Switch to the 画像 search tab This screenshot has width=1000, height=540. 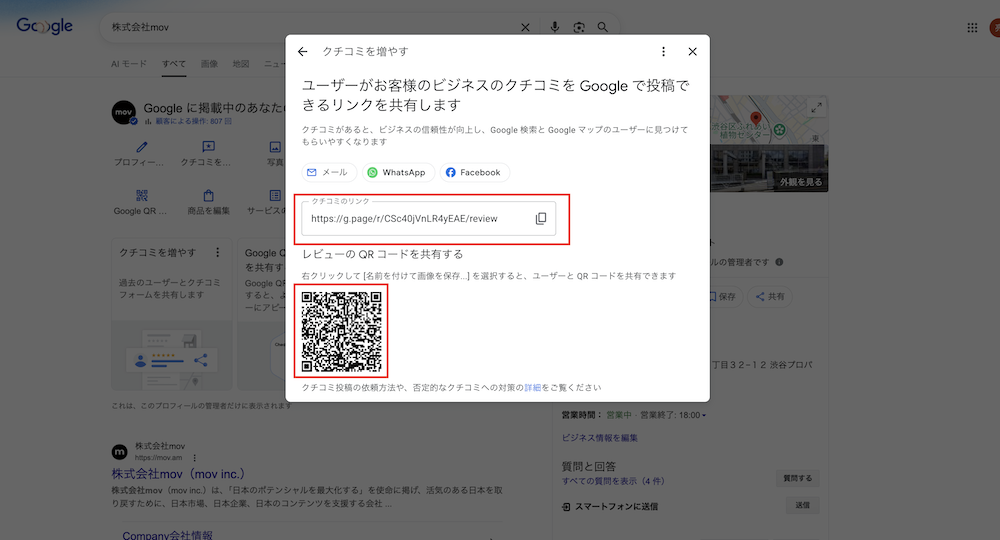point(209,64)
